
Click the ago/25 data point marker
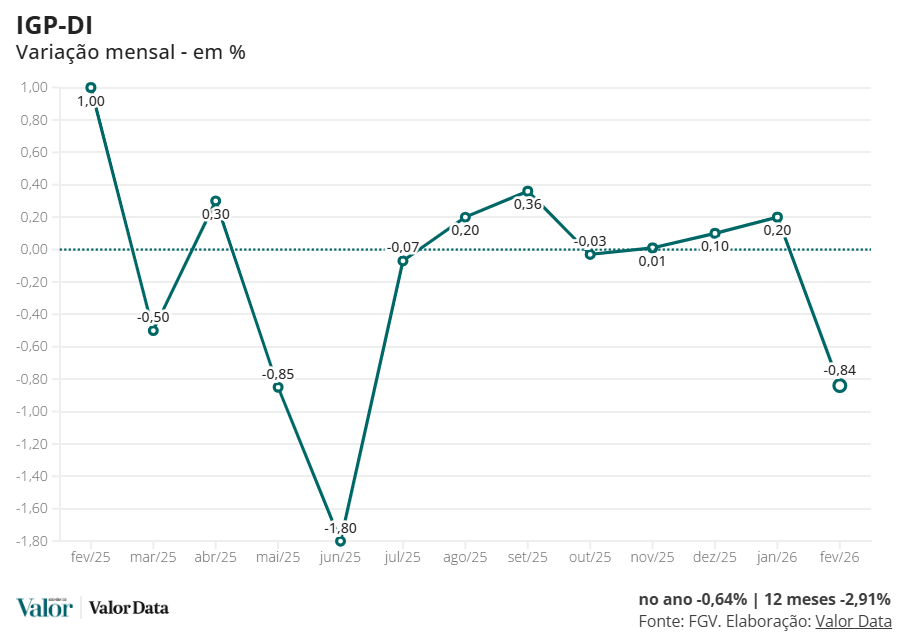465,217
